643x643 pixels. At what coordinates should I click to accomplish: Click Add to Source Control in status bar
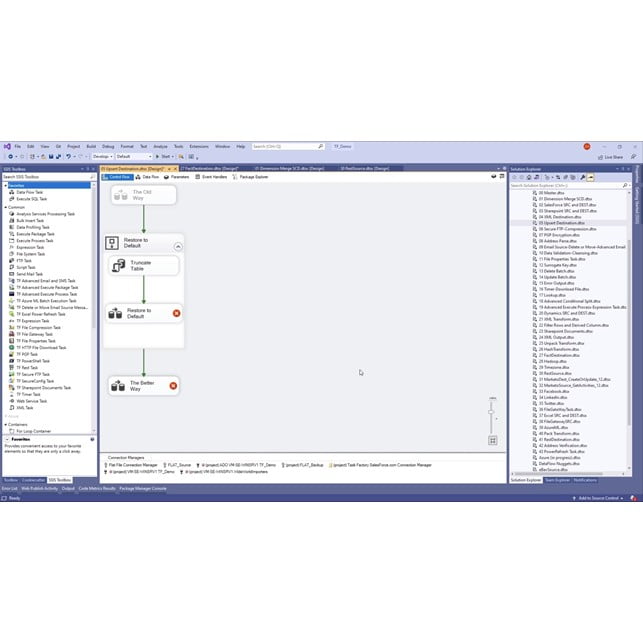click(x=599, y=497)
